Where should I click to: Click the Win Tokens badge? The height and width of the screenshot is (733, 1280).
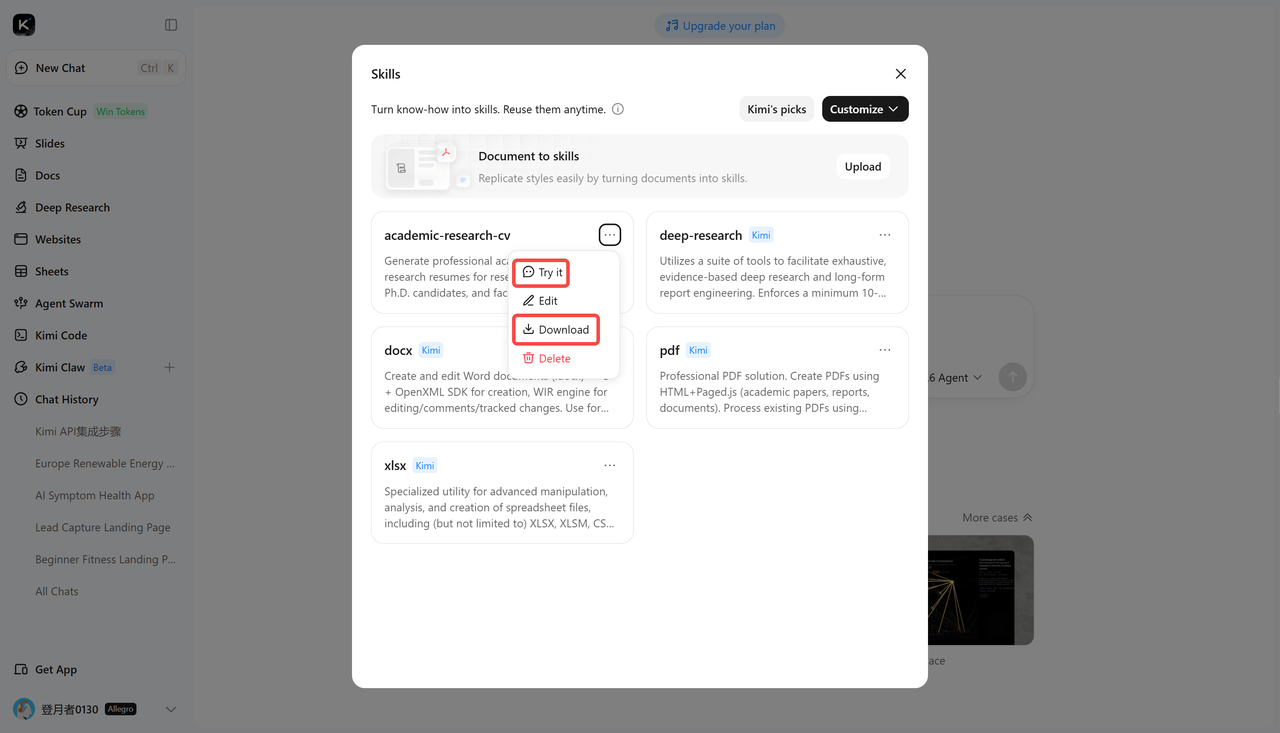pos(121,112)
